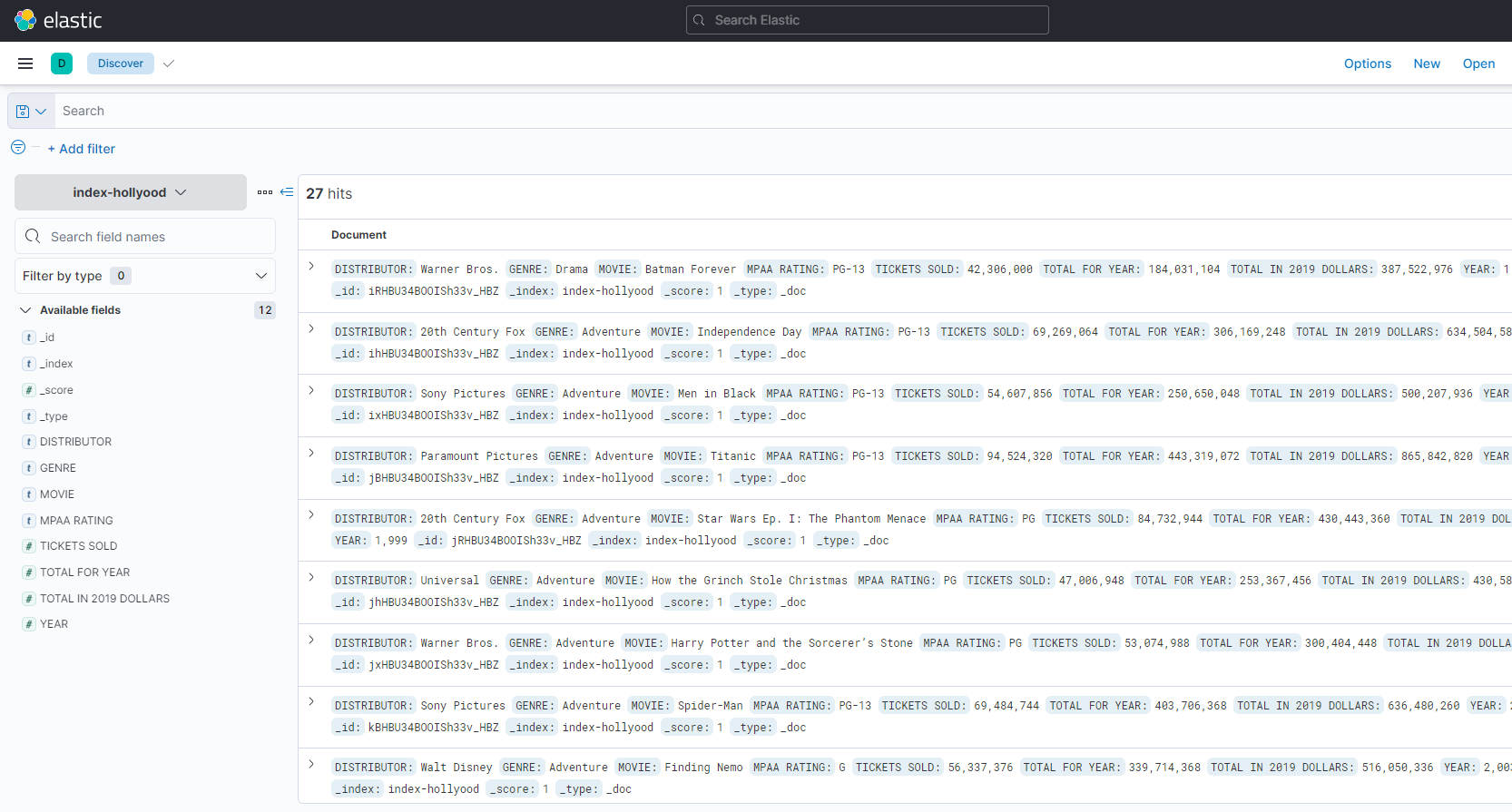Click the filter options circle icon
Screen dimensions: 1512x812
18,147
